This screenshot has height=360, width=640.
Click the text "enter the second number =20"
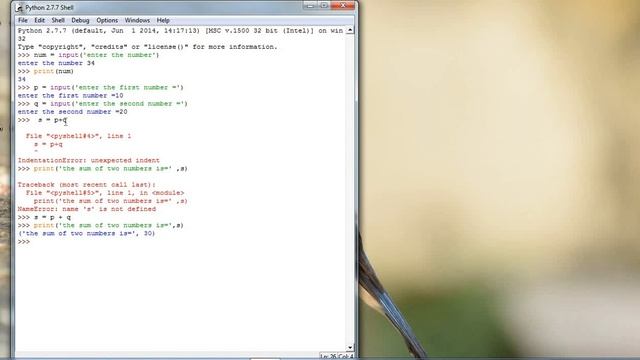[72, 112]
